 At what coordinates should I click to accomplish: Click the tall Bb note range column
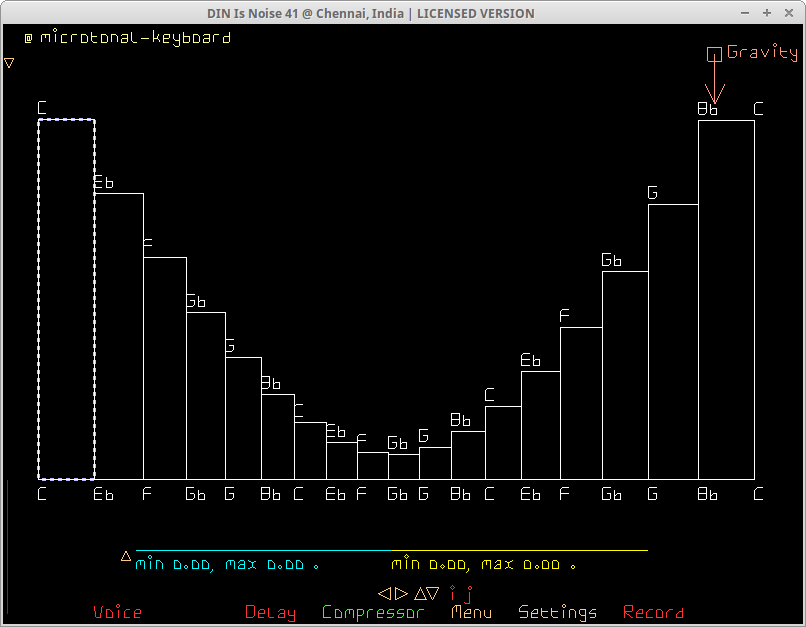[726, 300]
